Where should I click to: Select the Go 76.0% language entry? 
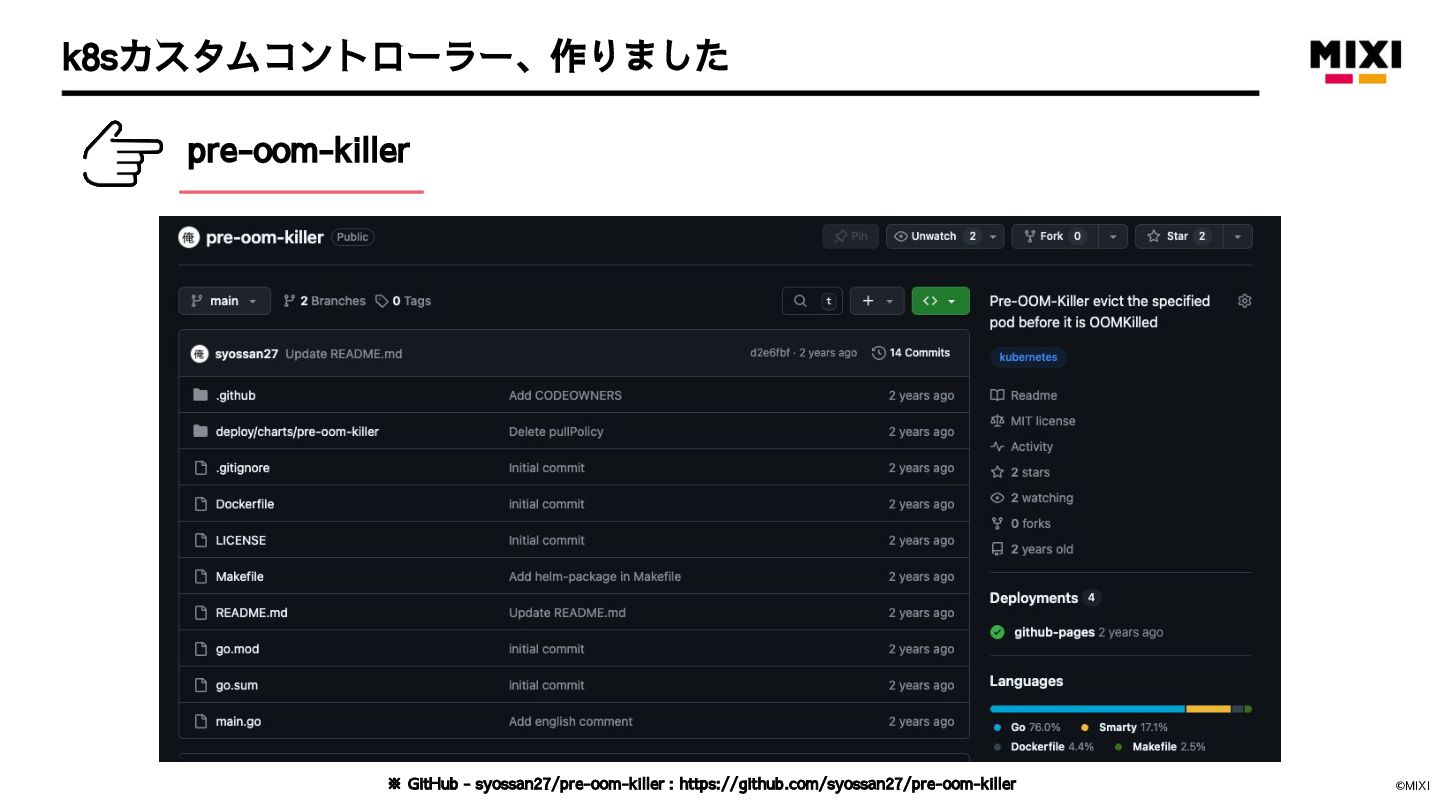(x=1027, y=727)
